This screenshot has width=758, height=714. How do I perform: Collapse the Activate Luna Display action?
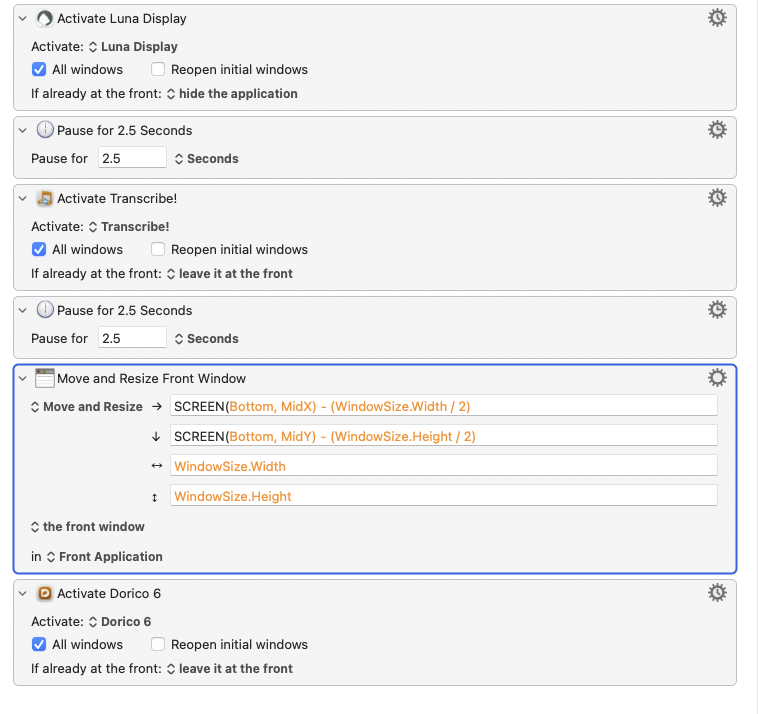(x=22, y=19)
